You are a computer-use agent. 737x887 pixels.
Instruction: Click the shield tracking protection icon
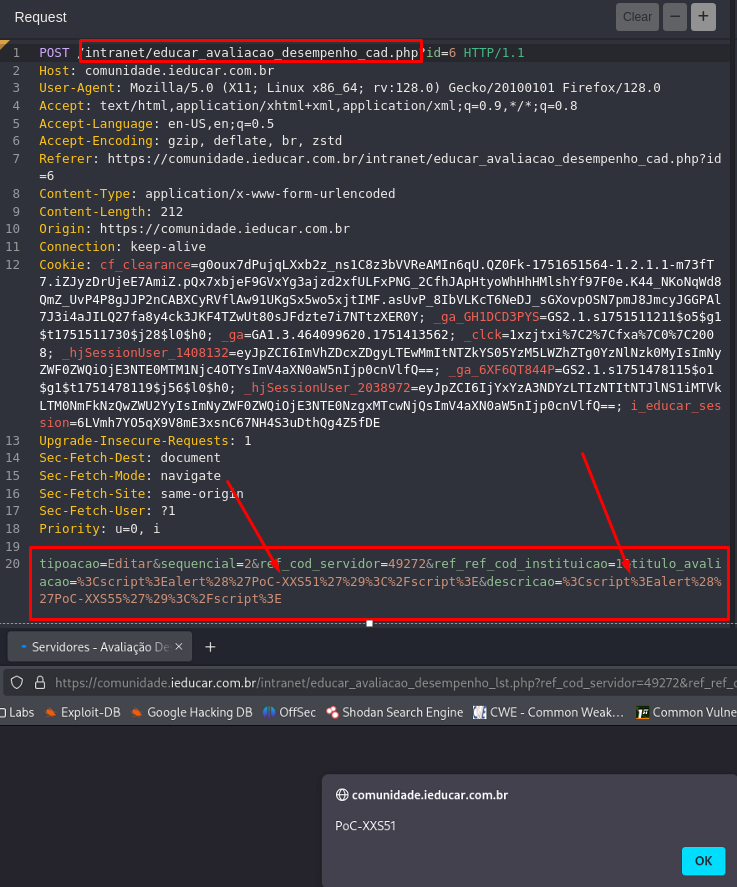[17, 683]
